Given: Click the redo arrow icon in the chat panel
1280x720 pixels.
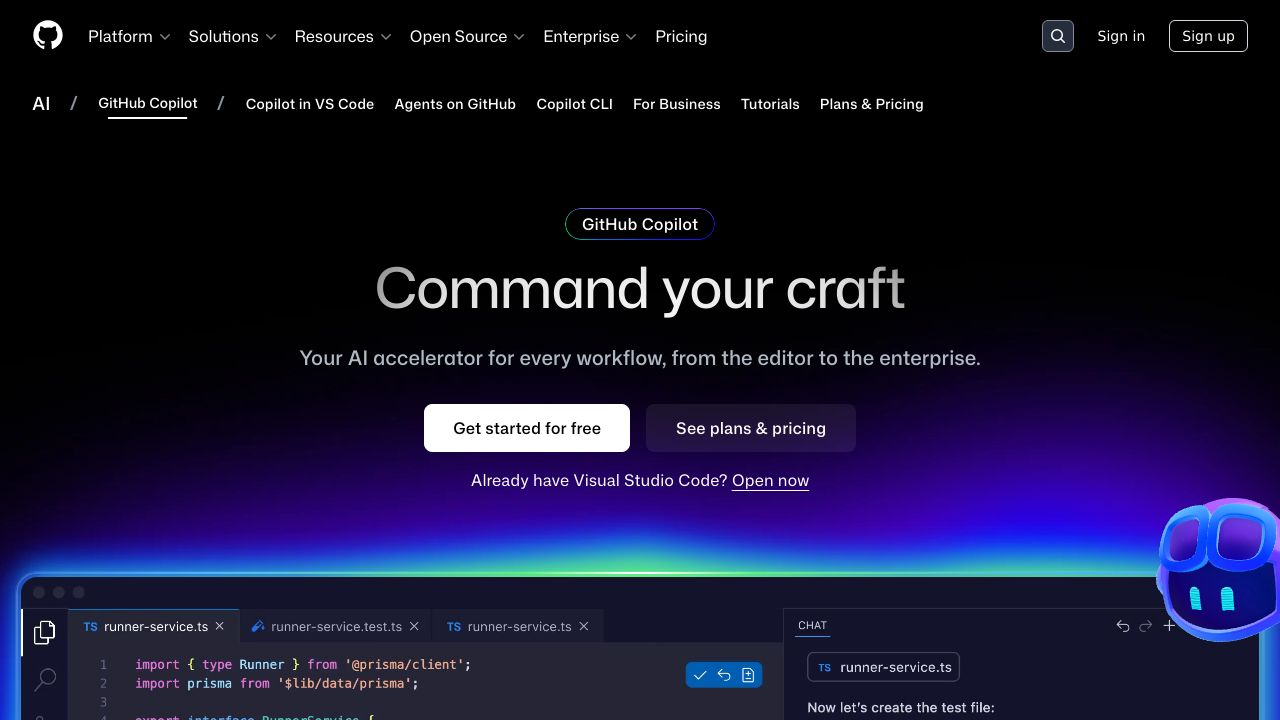Looking at the screenshot, I should pyautogui.click(x=1145, y=625).
